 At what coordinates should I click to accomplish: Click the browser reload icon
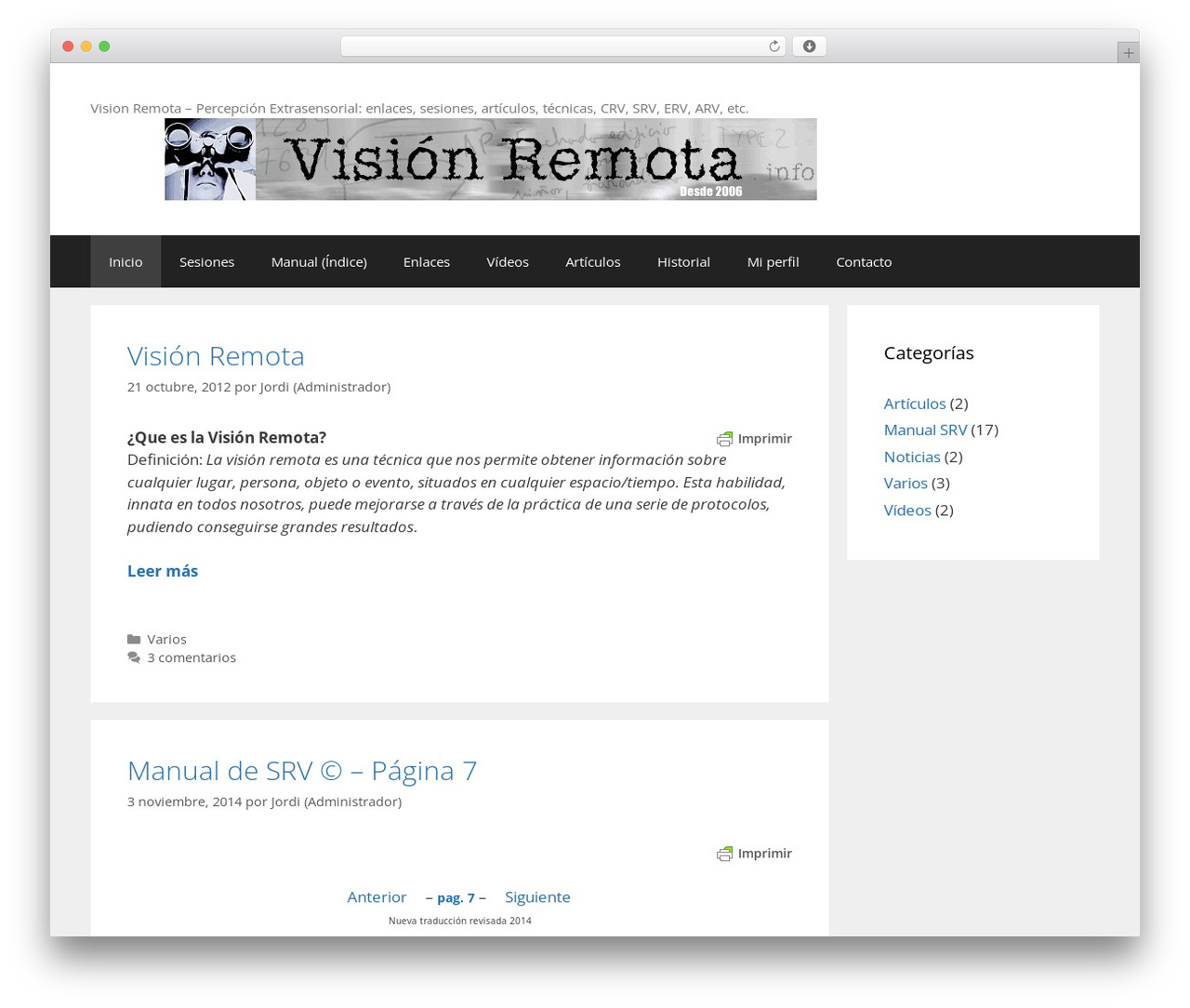point(773,46)
